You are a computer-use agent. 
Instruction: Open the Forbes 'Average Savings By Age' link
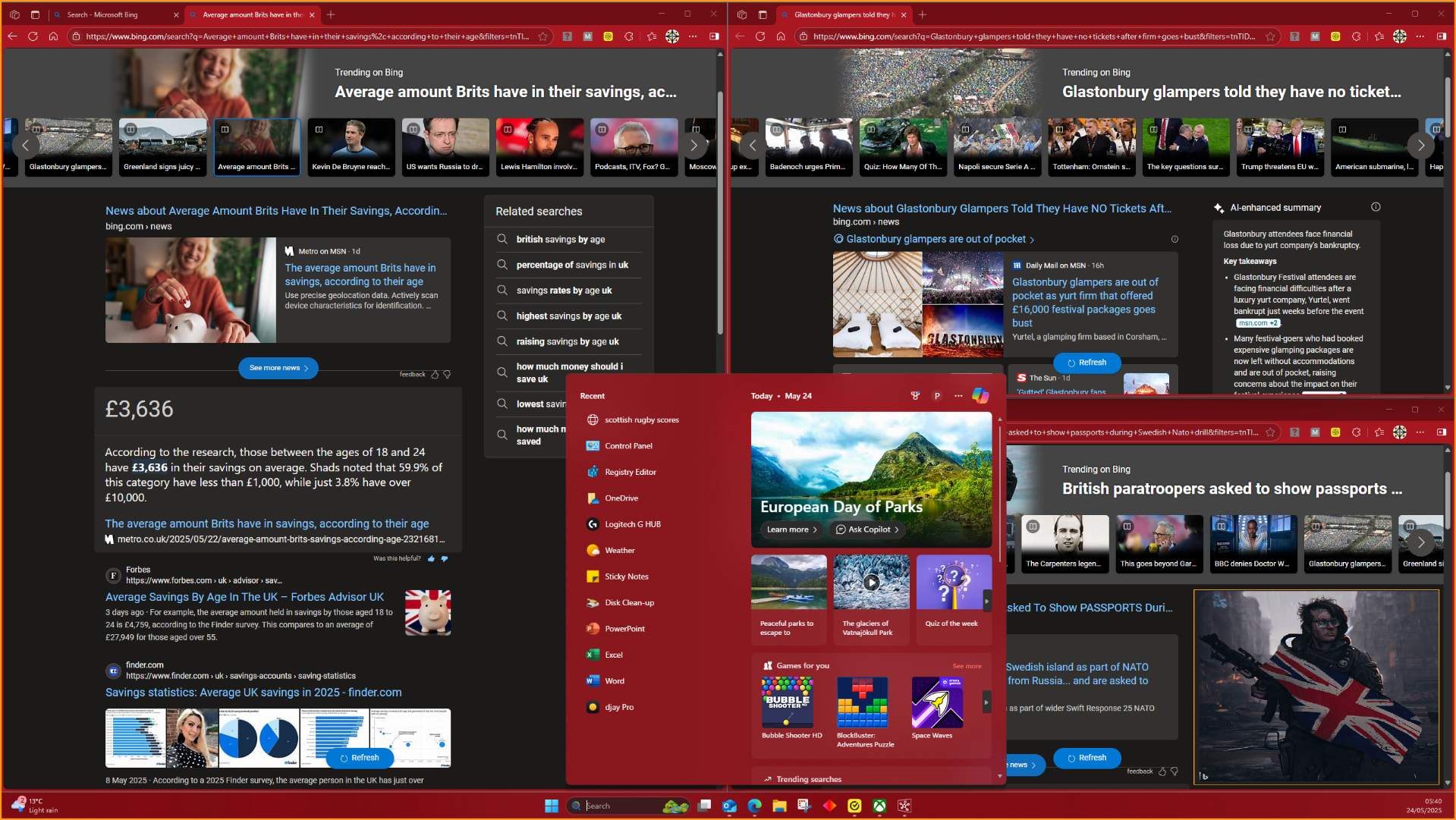click(x=244, y=597)
